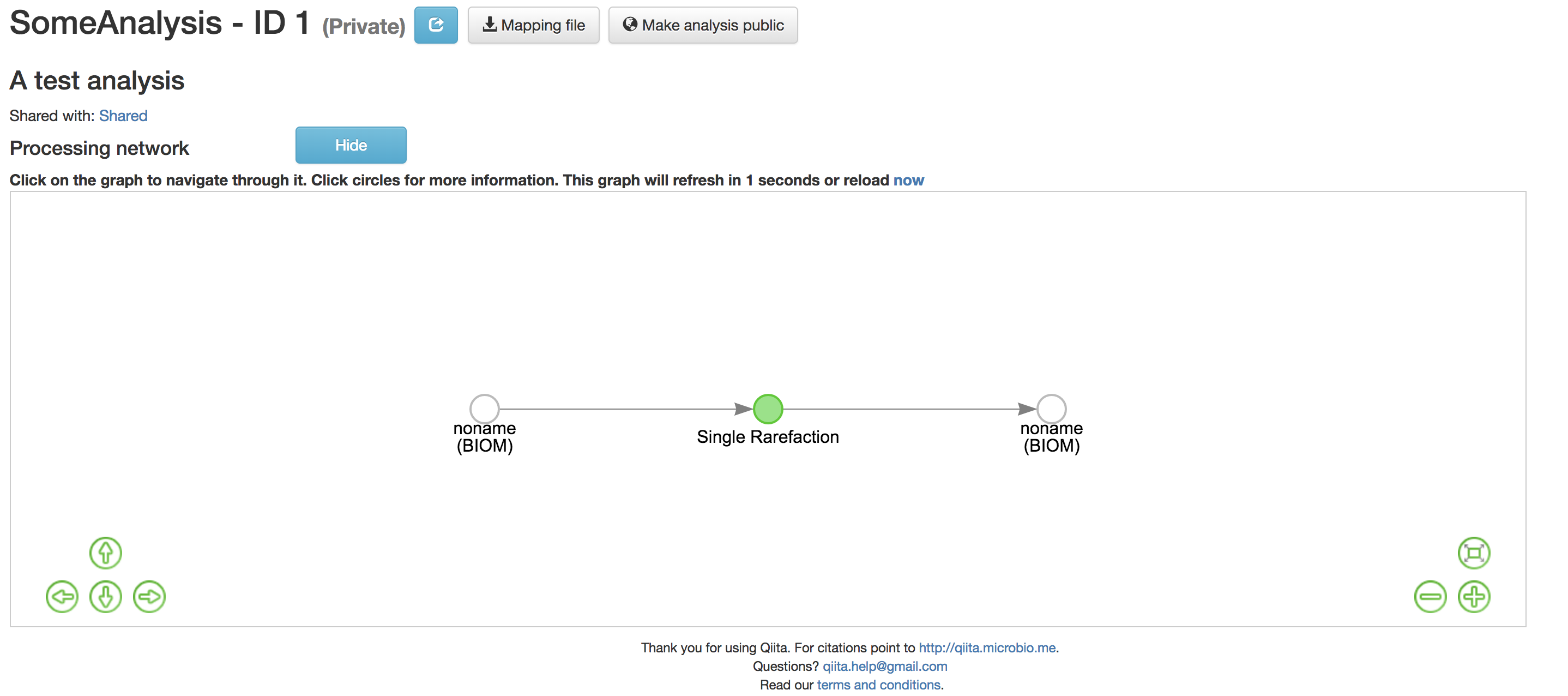Download the Mapping file

pos(533,25)
